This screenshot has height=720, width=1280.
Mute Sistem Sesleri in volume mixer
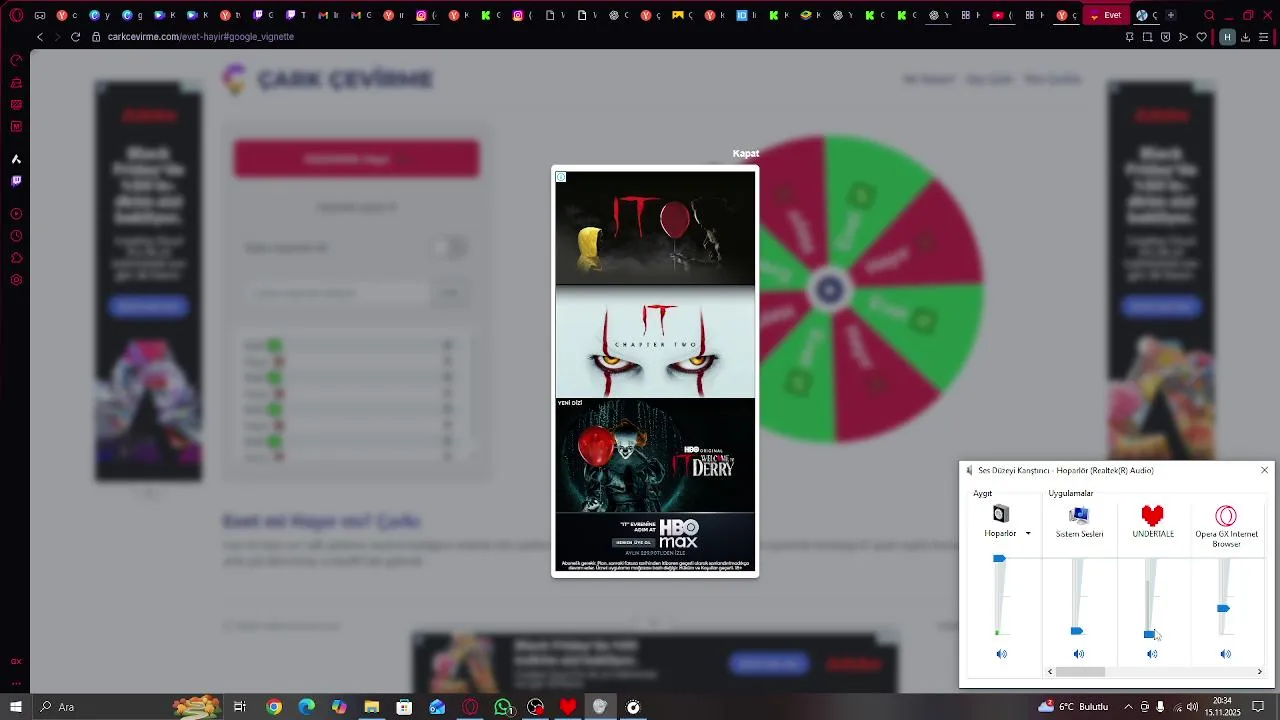(x=1078, y=654)
